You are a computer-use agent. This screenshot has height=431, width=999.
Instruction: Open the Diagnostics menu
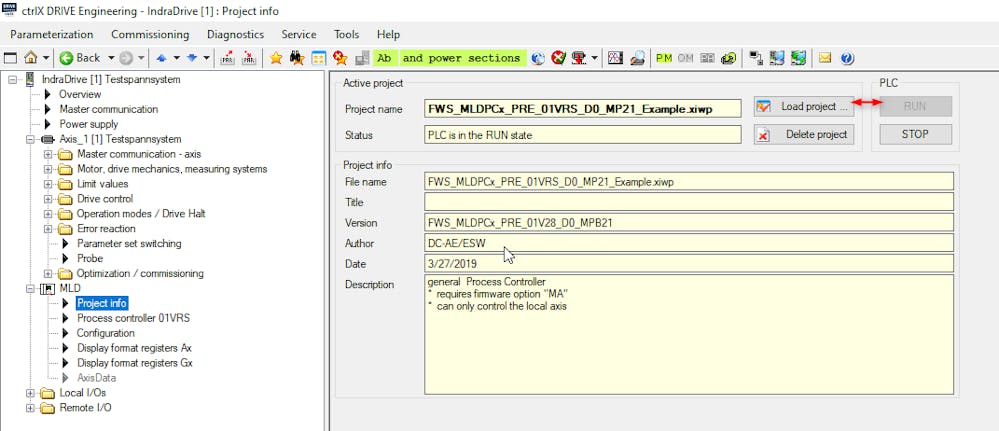click(x=235, y=34)
